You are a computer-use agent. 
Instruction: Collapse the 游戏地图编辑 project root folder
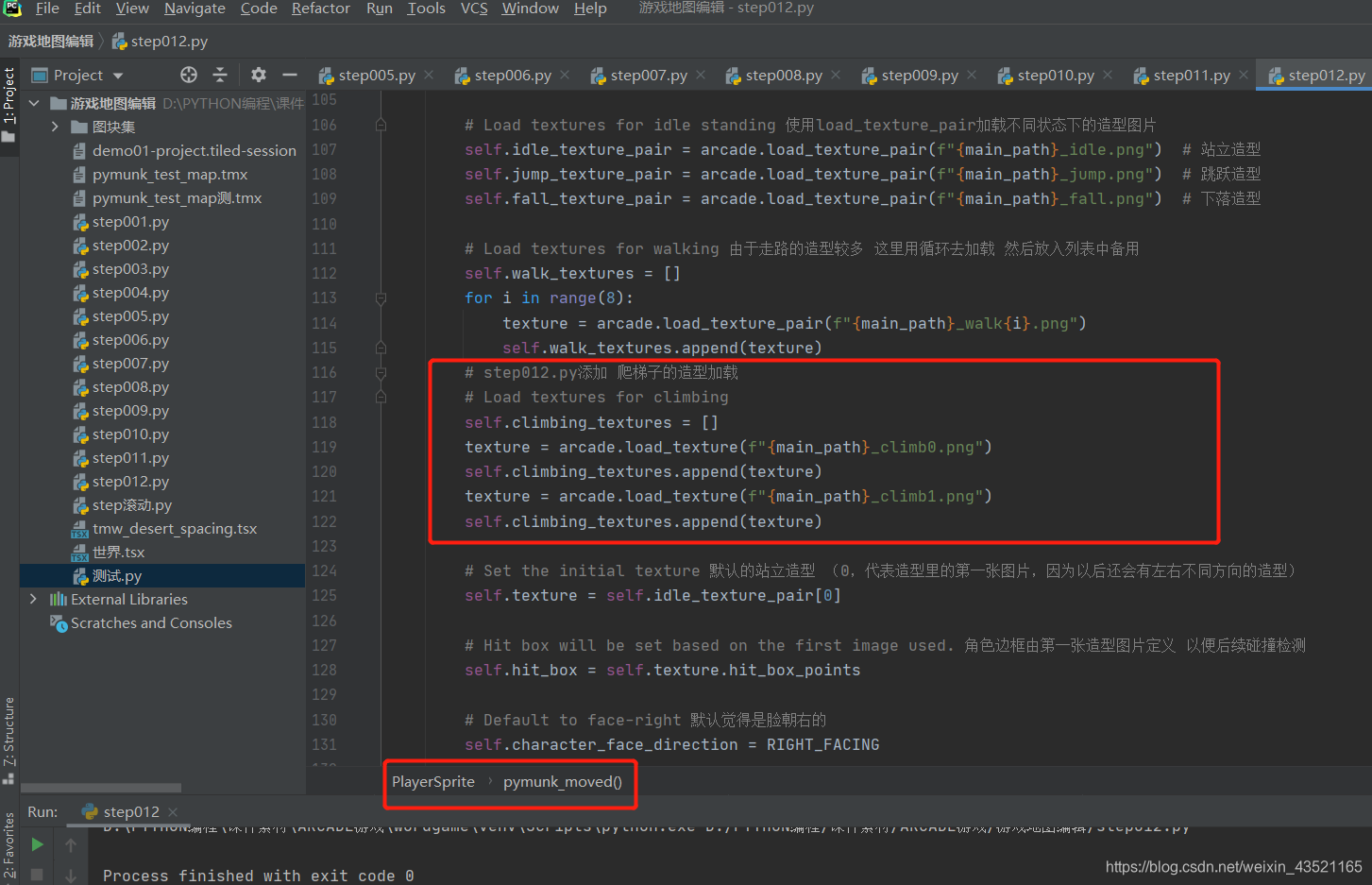[x=35, y=103]
